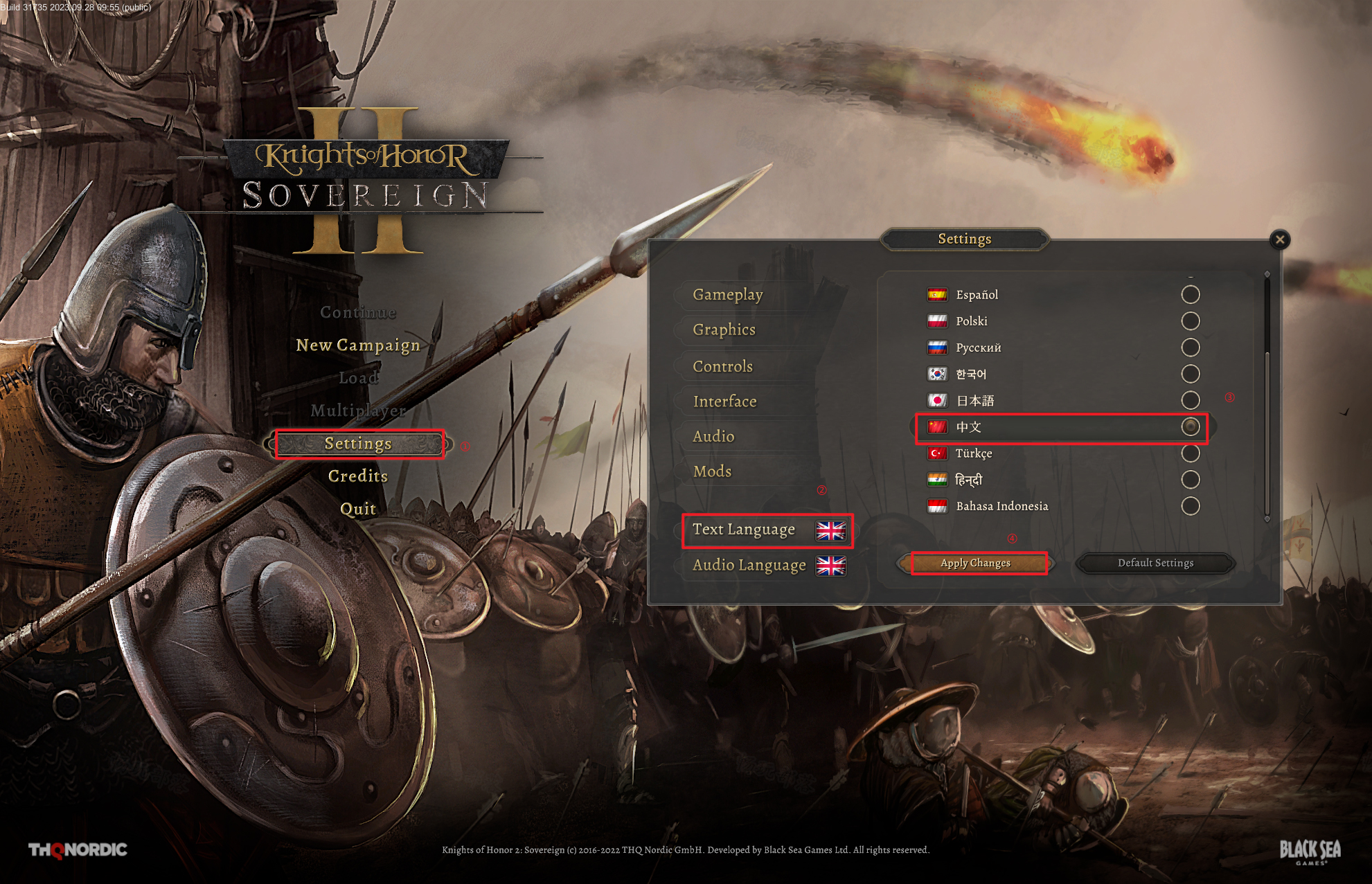Click the Spanish flag icon next to Español

coord(937,295)
